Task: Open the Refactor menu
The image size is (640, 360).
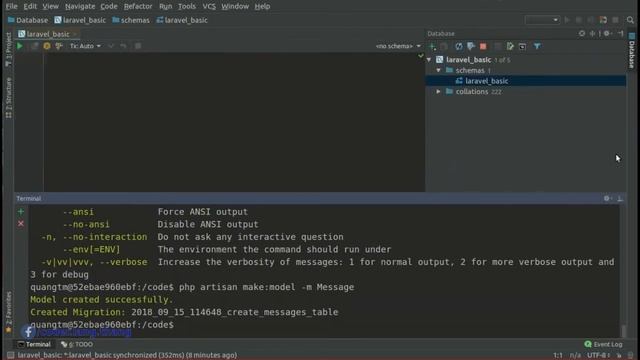Action: 138,7
